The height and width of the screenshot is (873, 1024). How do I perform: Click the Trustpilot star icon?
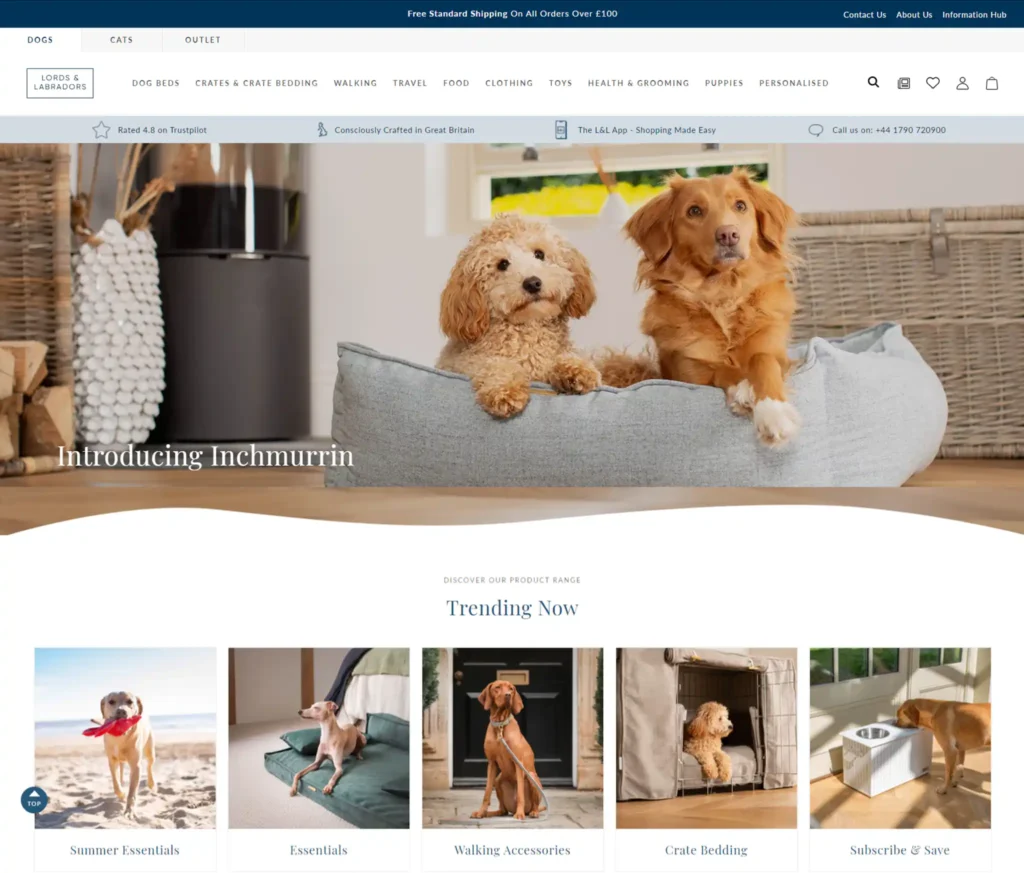(101, 130)
